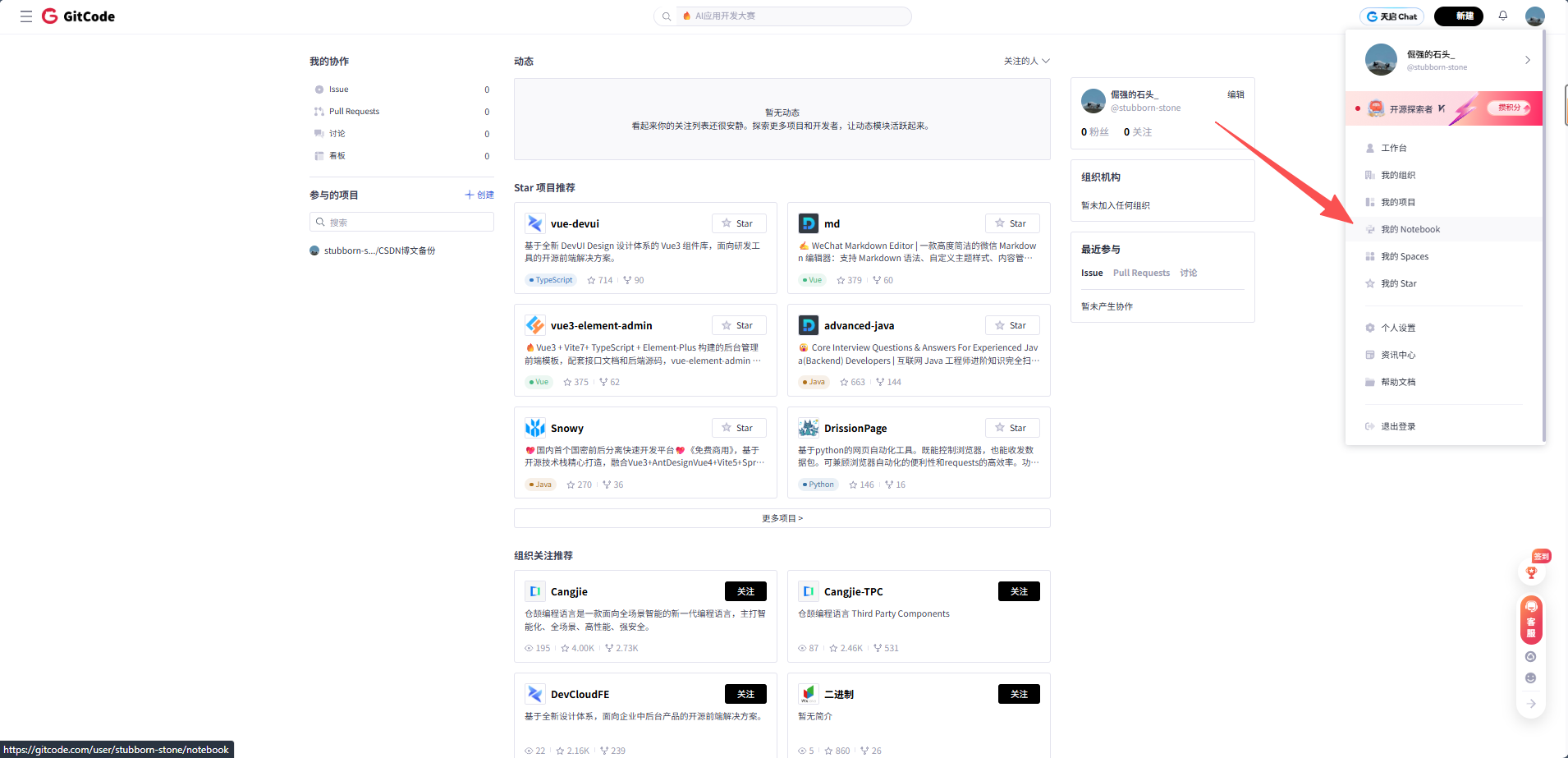Star the vue-devui repository
This screenshot has width=1568, height=758.
tap(738, 223)
